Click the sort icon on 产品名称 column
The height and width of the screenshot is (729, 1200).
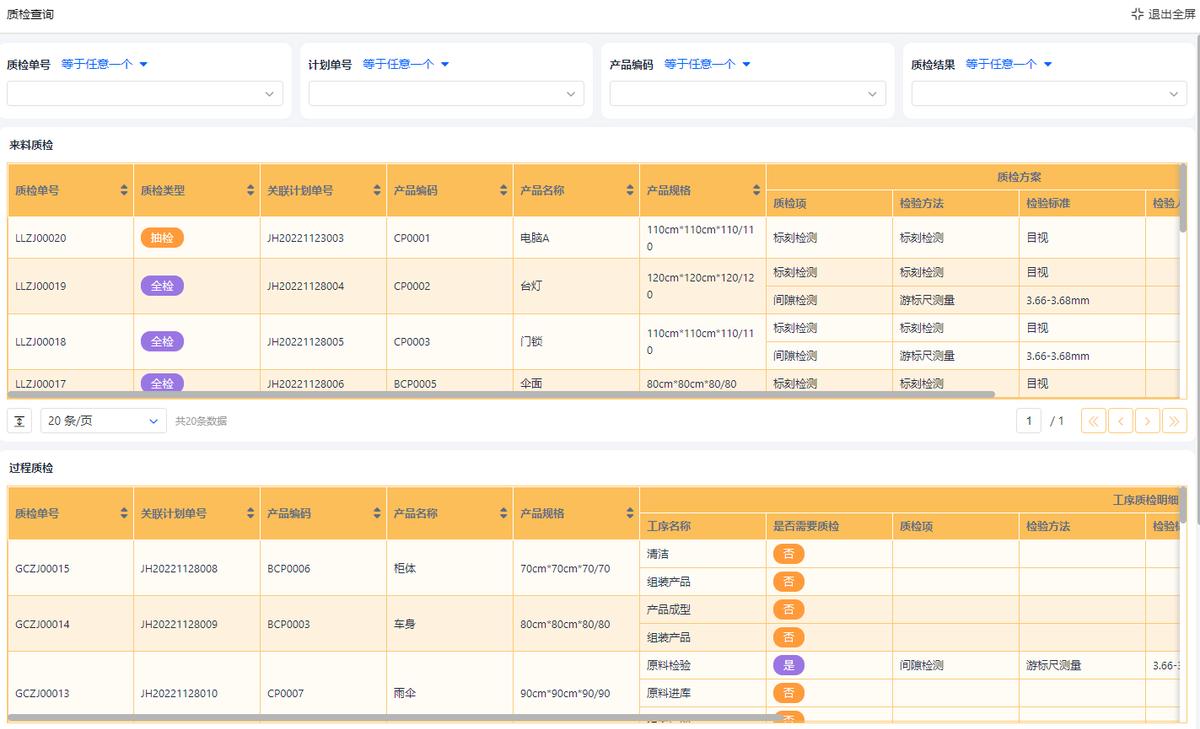pos(629,189)
